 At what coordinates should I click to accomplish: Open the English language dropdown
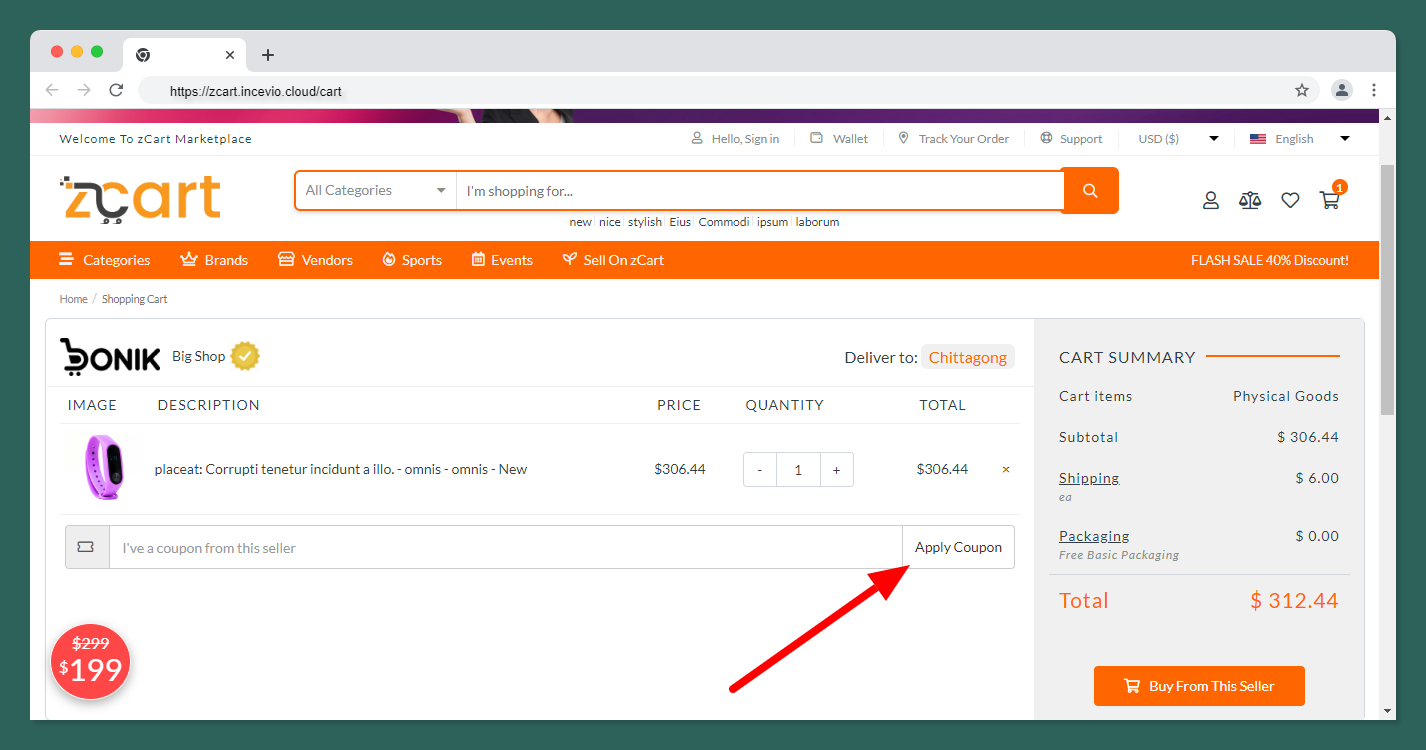(1299, 139)
